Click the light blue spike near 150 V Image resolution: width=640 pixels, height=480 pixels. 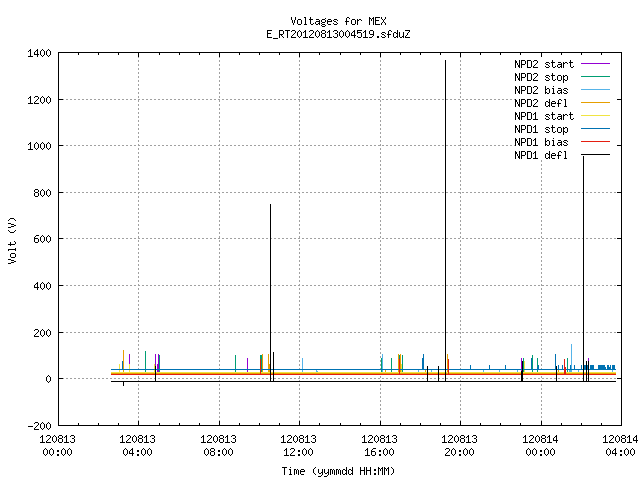[571, 357]
